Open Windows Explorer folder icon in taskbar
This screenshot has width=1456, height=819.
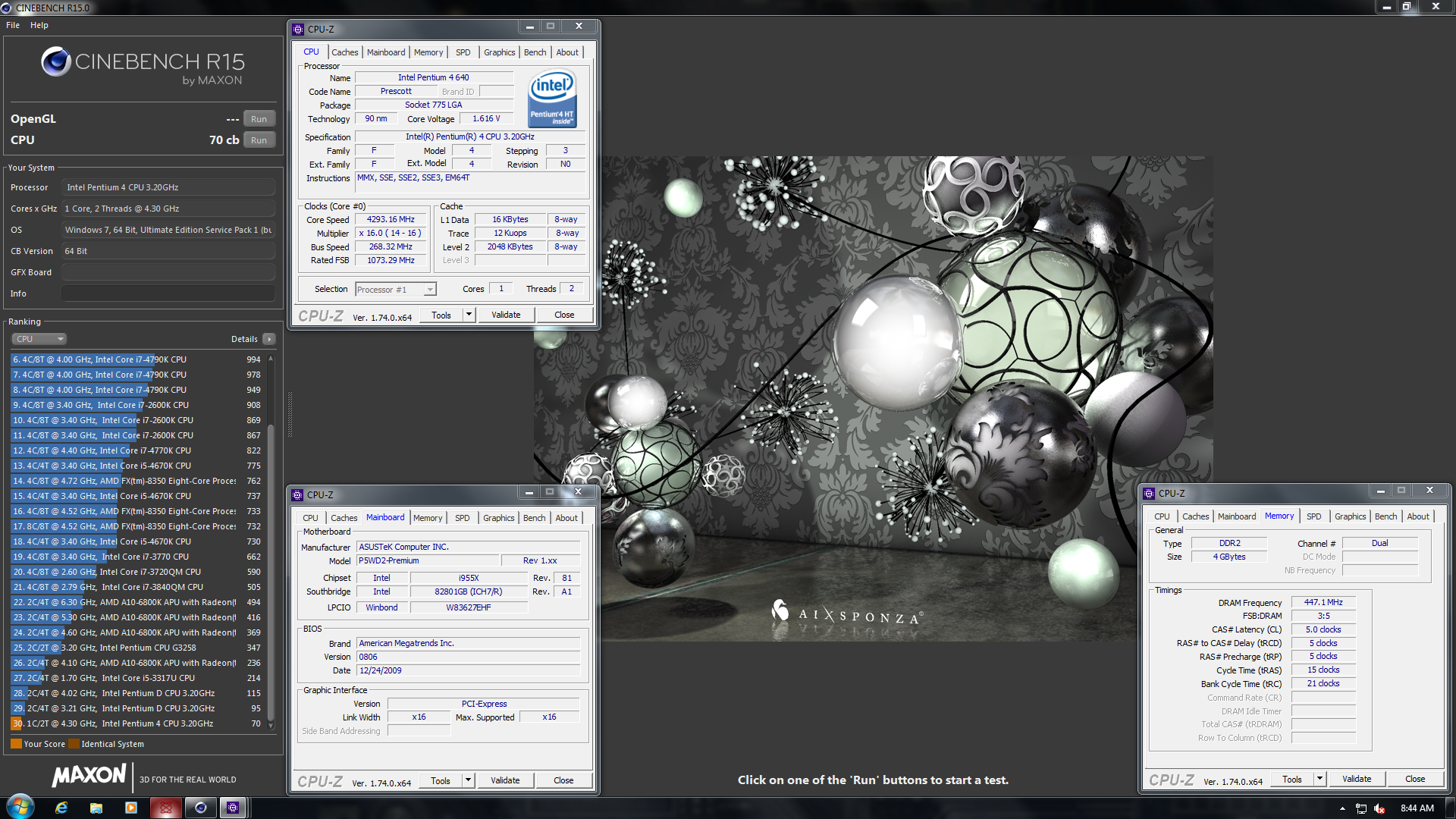(96, 808)
